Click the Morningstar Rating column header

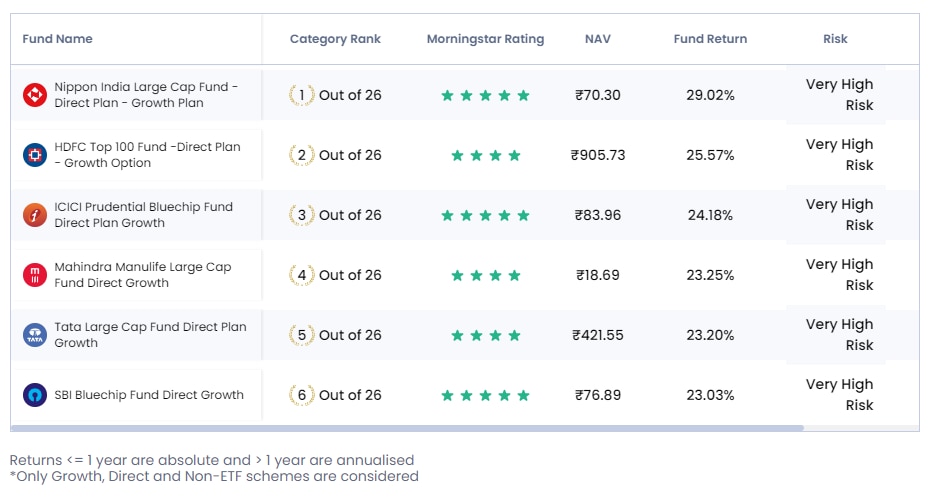tap(485, 39)
